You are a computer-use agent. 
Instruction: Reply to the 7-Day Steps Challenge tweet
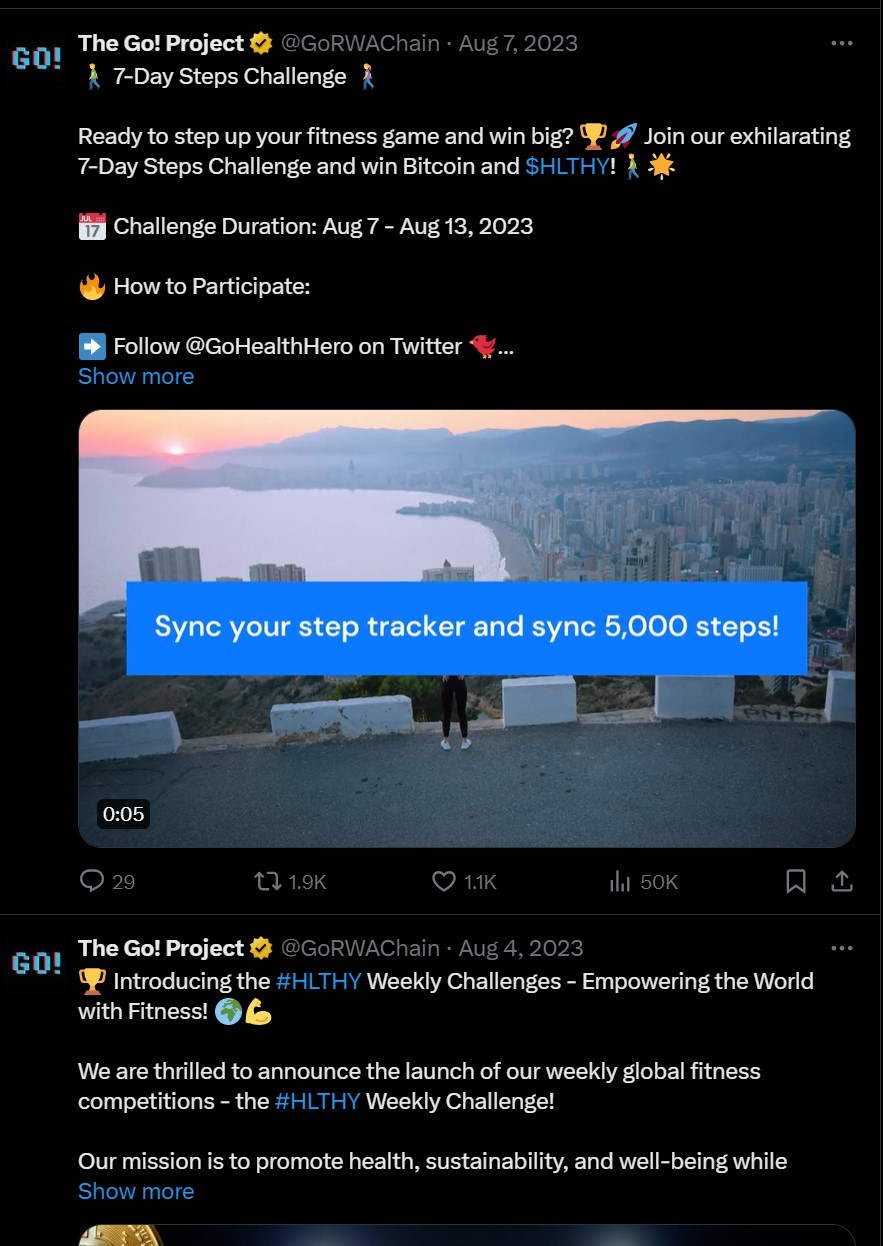[x=93, y=881]
